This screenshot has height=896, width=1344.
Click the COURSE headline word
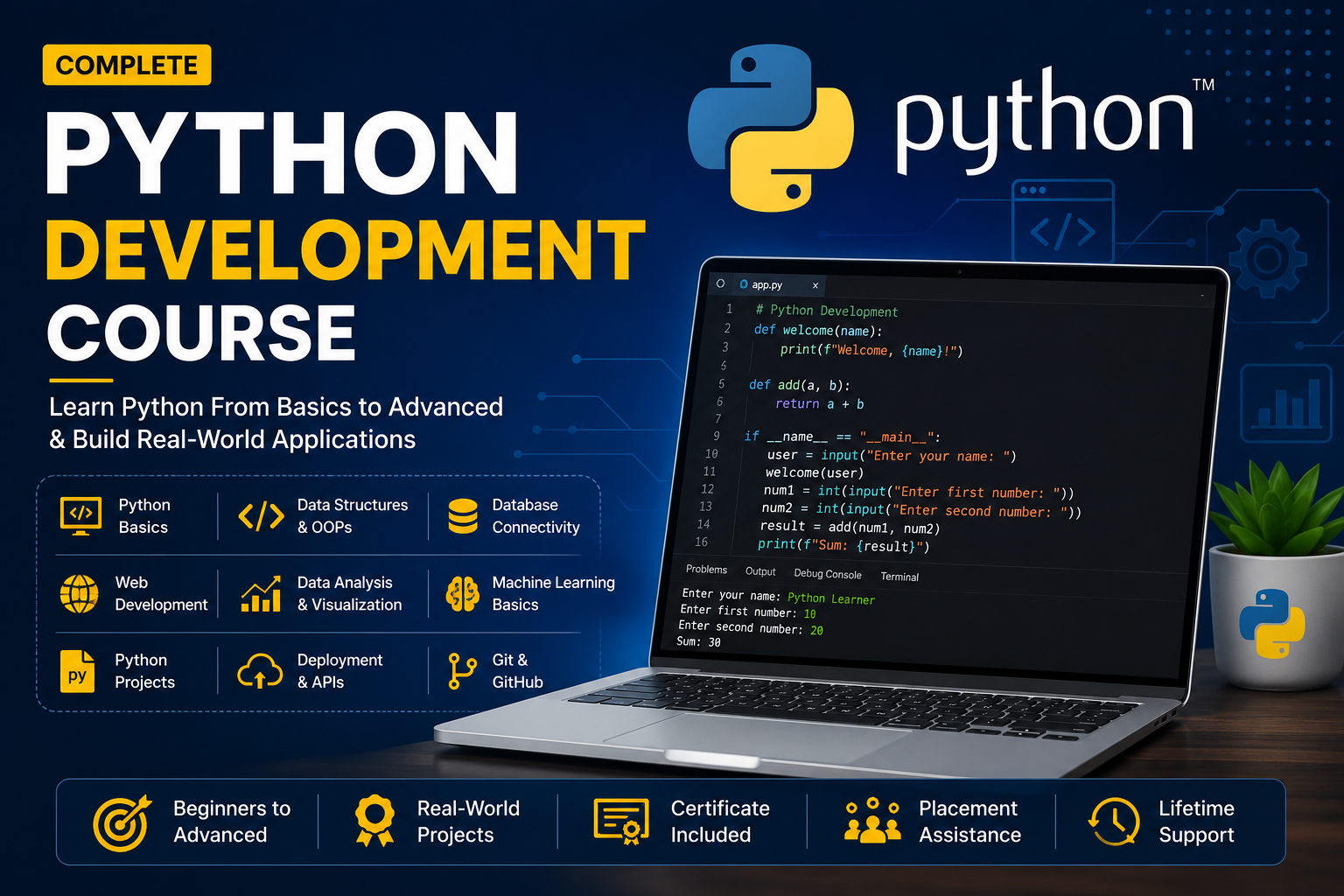[x=201, y=332]
